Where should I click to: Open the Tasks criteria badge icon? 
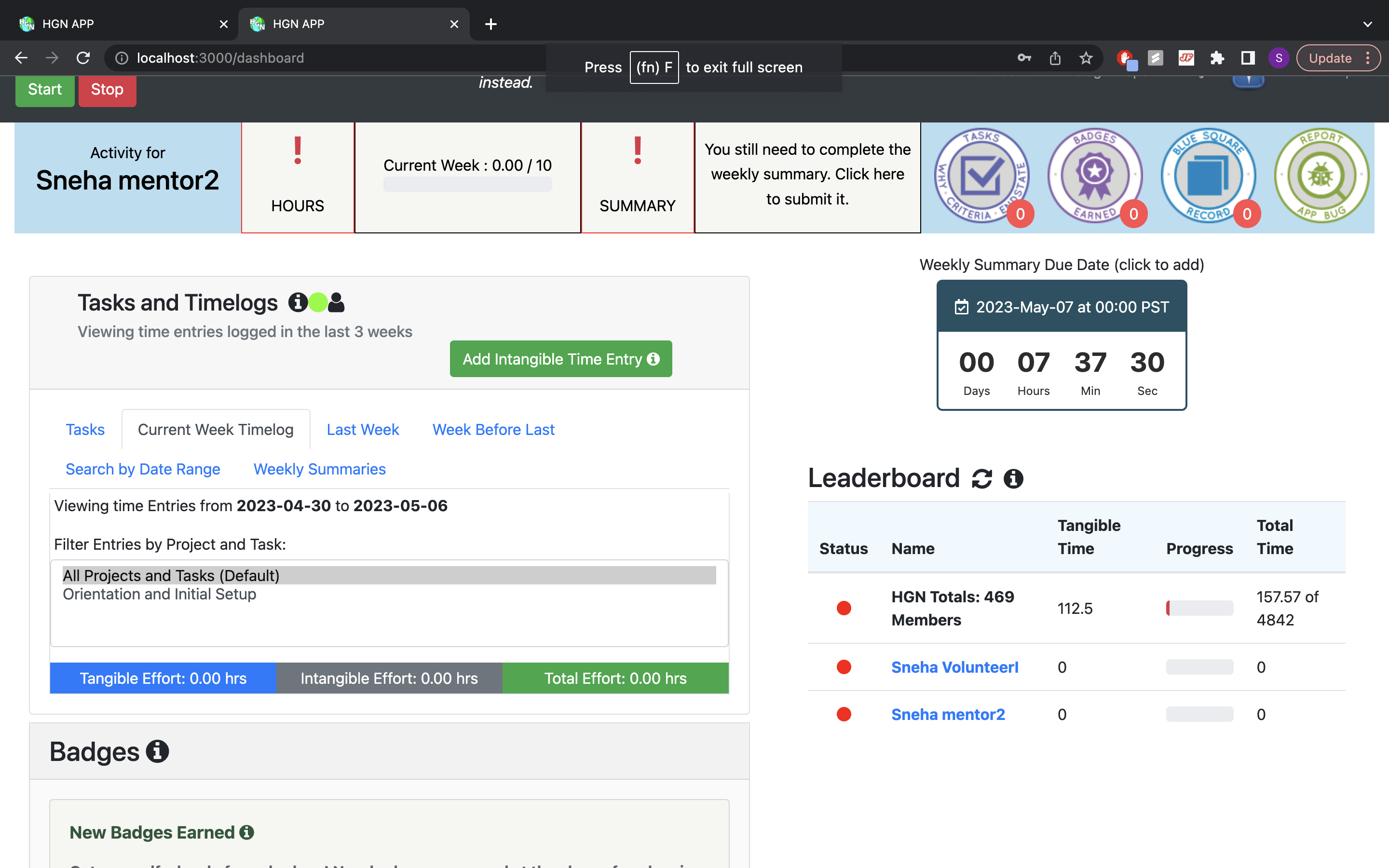coord(982,176)
